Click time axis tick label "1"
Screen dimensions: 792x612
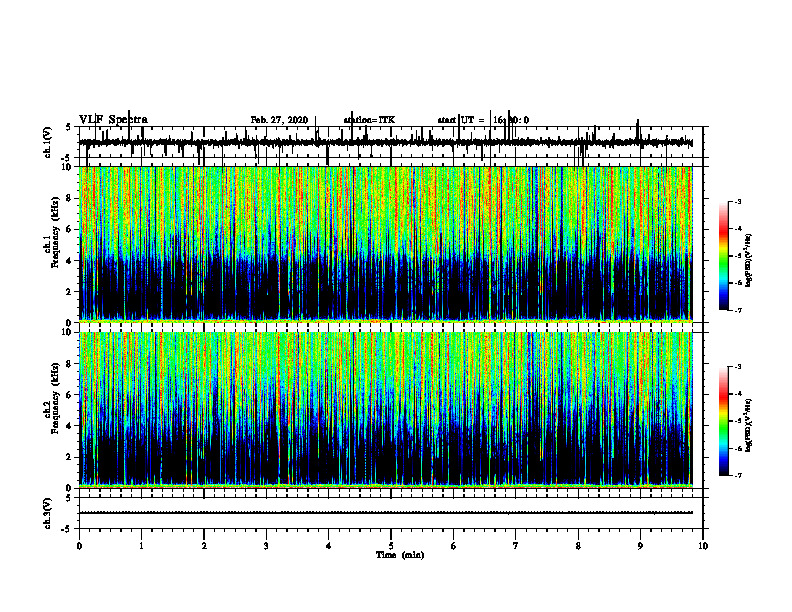(141, 546)
